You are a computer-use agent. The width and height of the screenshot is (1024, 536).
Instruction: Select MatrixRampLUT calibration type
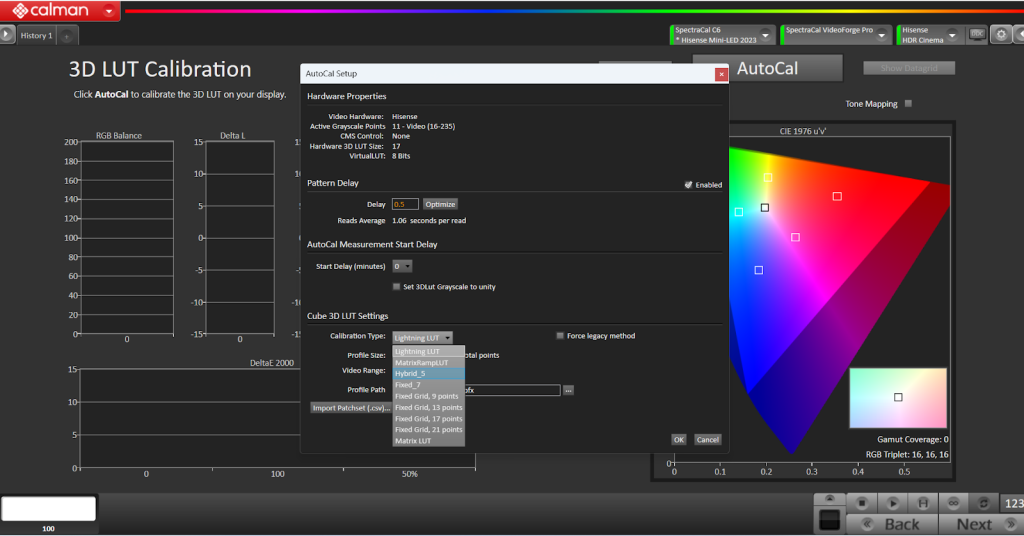coord(428,362)
